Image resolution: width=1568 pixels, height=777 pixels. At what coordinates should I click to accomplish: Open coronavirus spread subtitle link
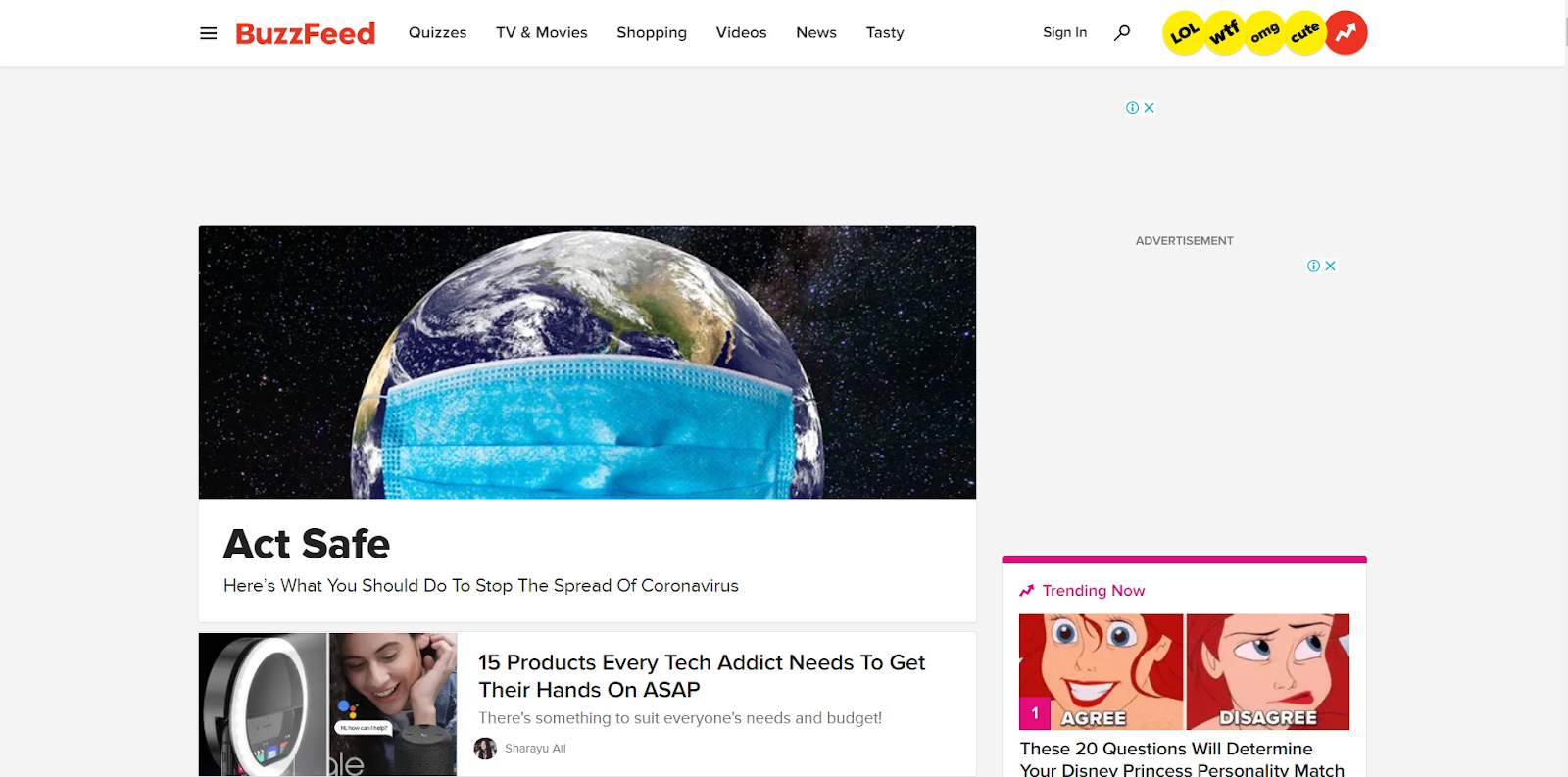pyautogui.click(x=481, y=585)
